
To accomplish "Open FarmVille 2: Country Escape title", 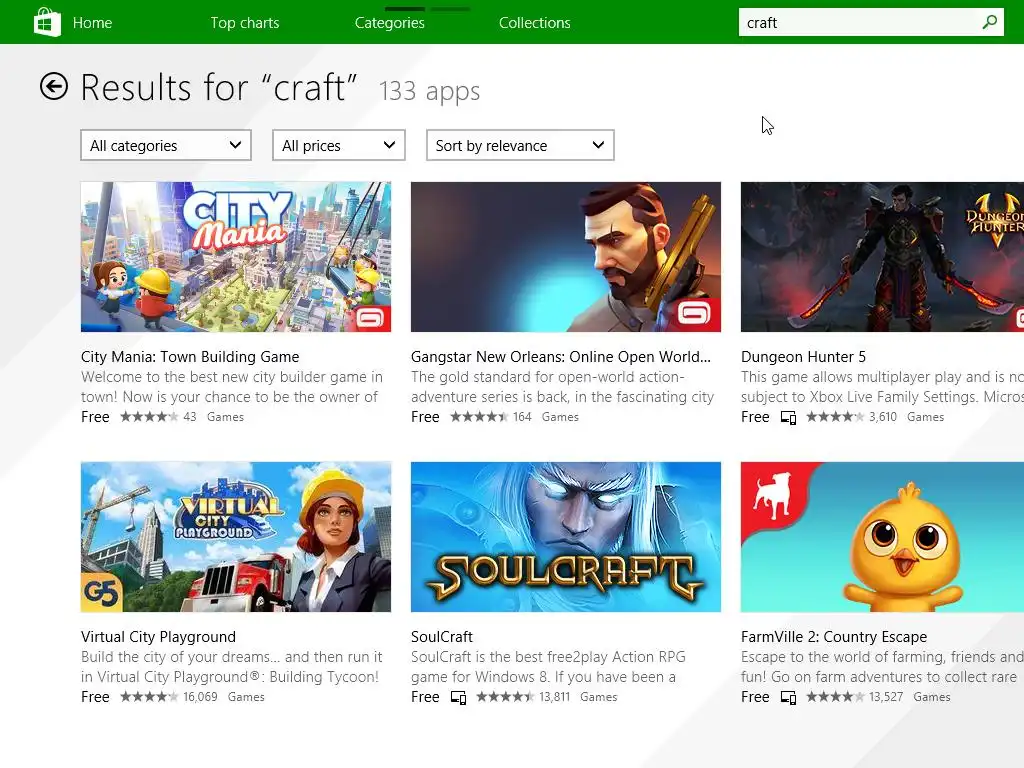I will (x=834, y=637).
